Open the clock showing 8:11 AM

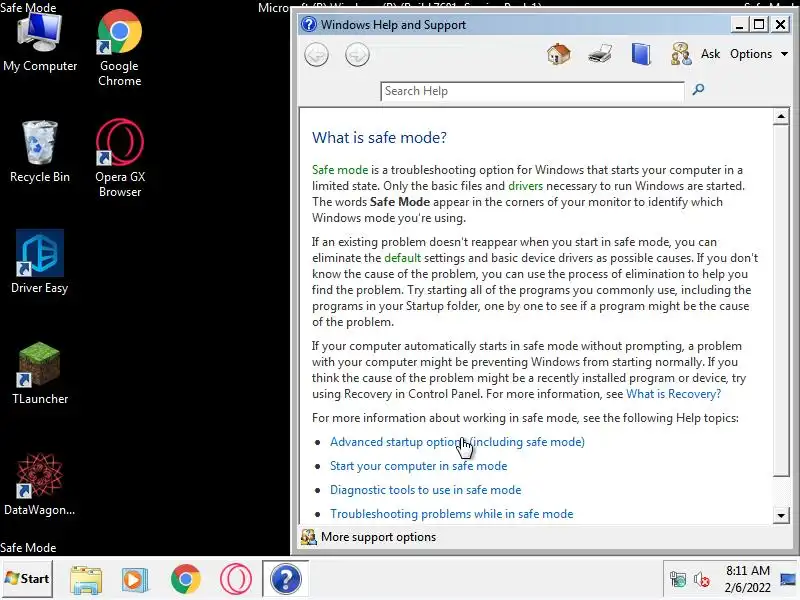747,579
